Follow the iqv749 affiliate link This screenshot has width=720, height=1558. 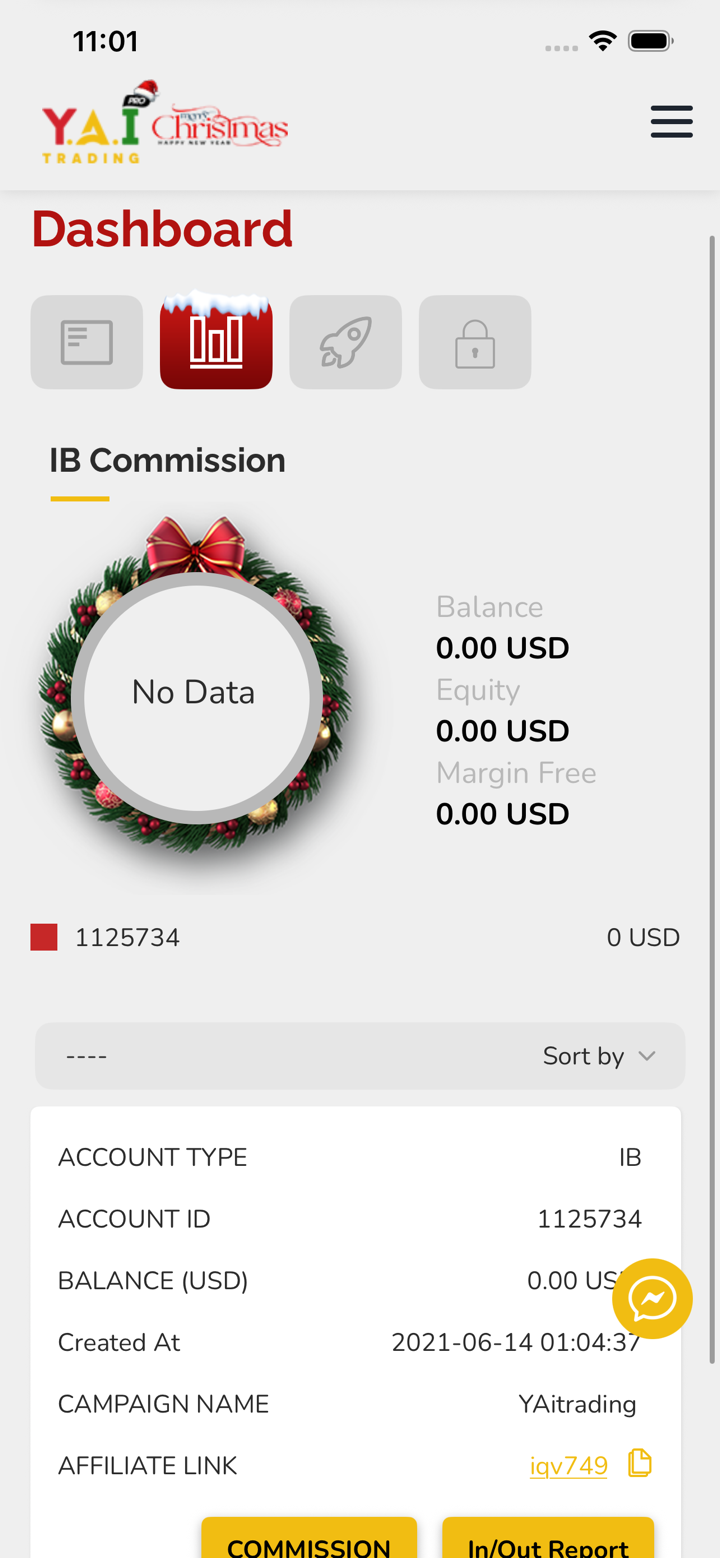[x=568, y=1466]
